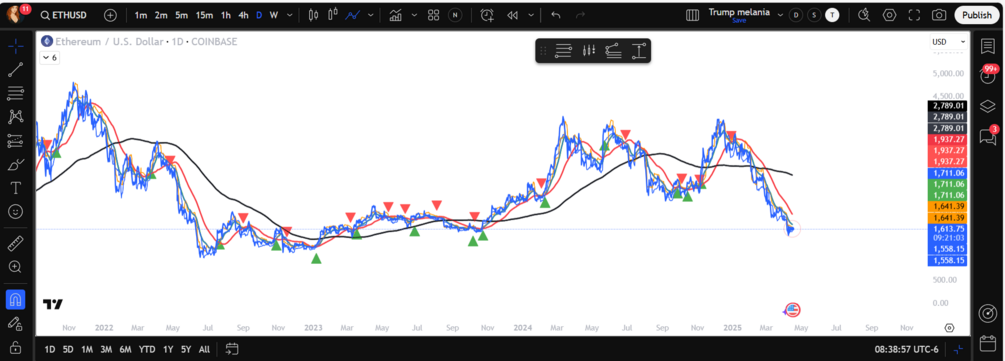Toggle magnet mode on the left toolbar

click(15, 299)
